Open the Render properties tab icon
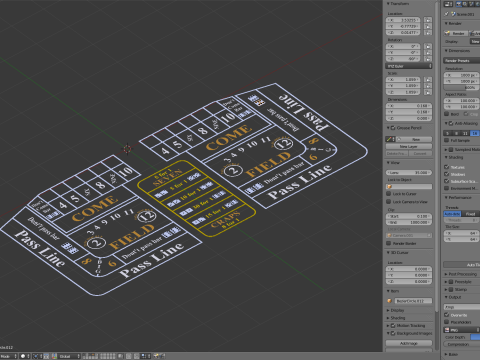The height and width of the screenshot is (360, 480). pos(460,4)
